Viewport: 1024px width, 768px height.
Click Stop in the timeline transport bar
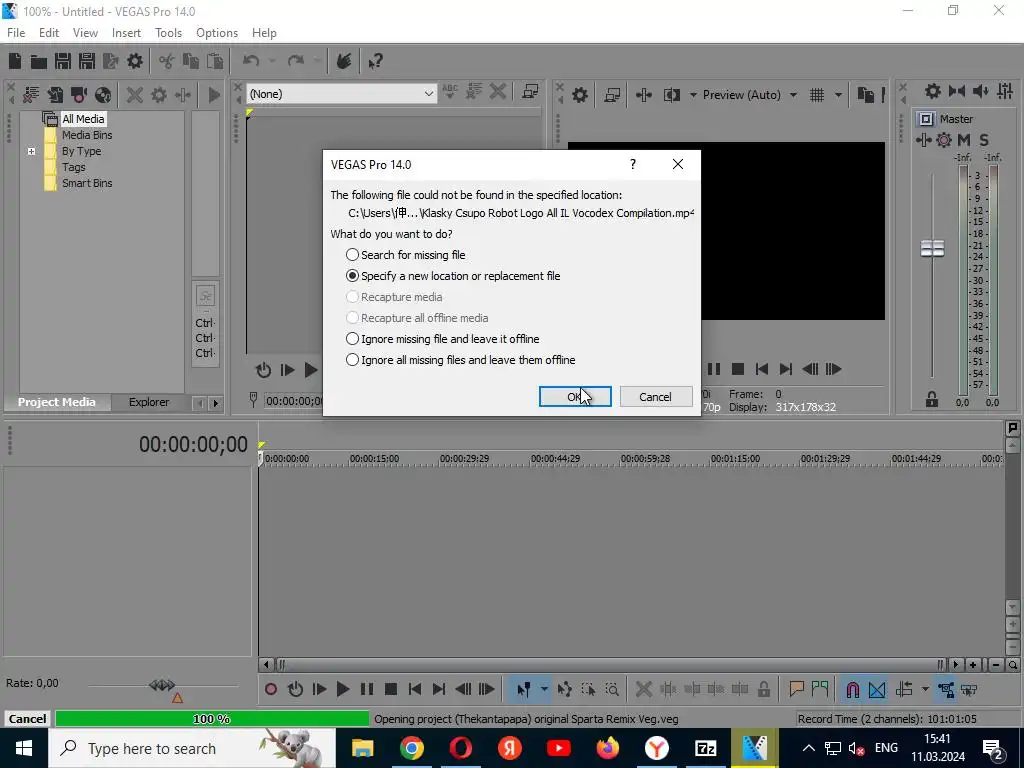(391, 689)
